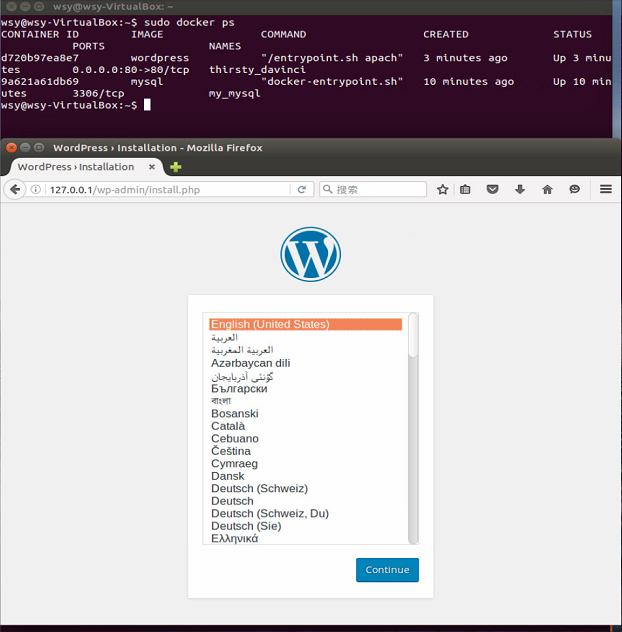Viewport: 622px width, 632px height.
Task: Maximize the Firefox window
Action: 39,148
